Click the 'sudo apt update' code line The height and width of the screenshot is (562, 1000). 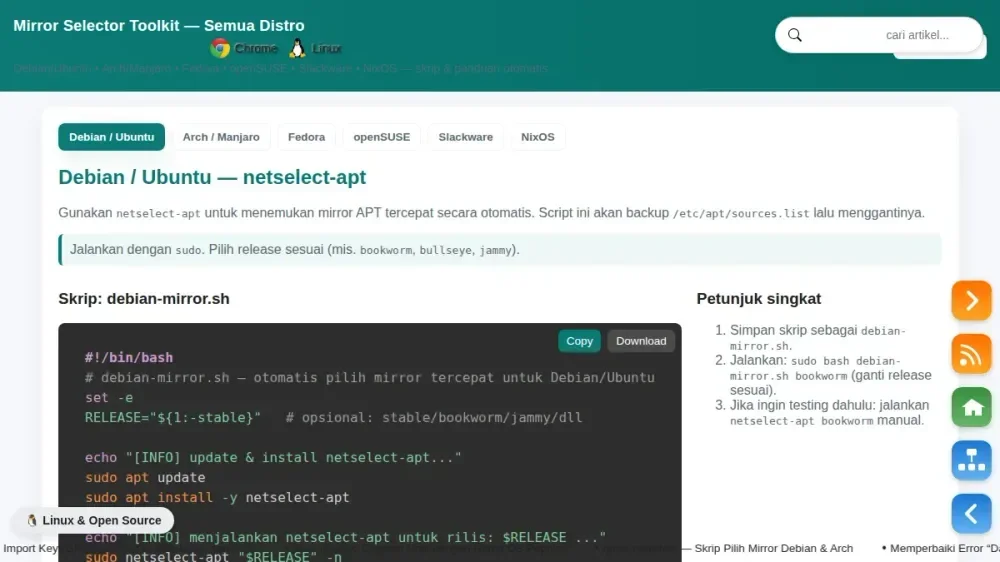click(x=145, y=478)
